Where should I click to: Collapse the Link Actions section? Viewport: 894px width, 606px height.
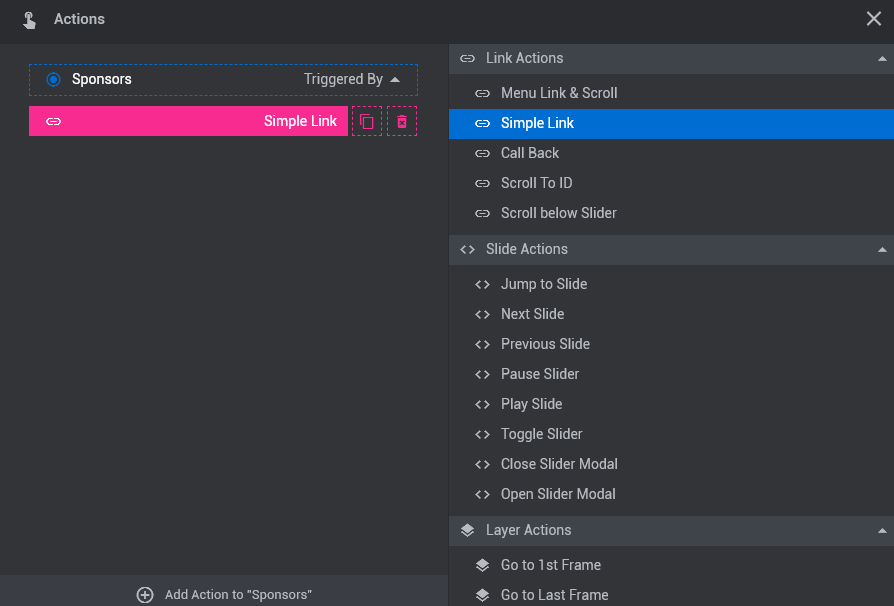pyautogui.click(x=882, y=59)
